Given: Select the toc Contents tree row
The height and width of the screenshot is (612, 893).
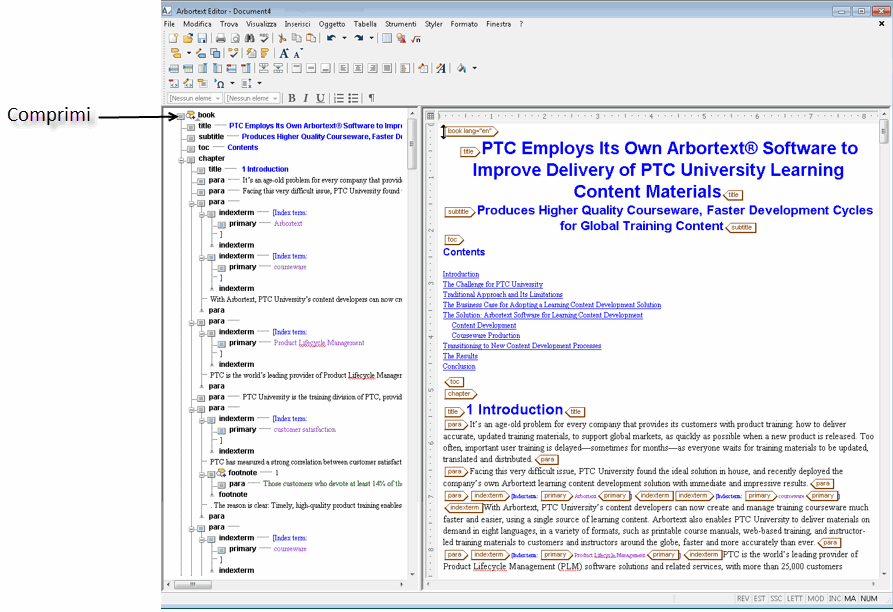Looking at the screenshot, I should (x=222, y=147).
